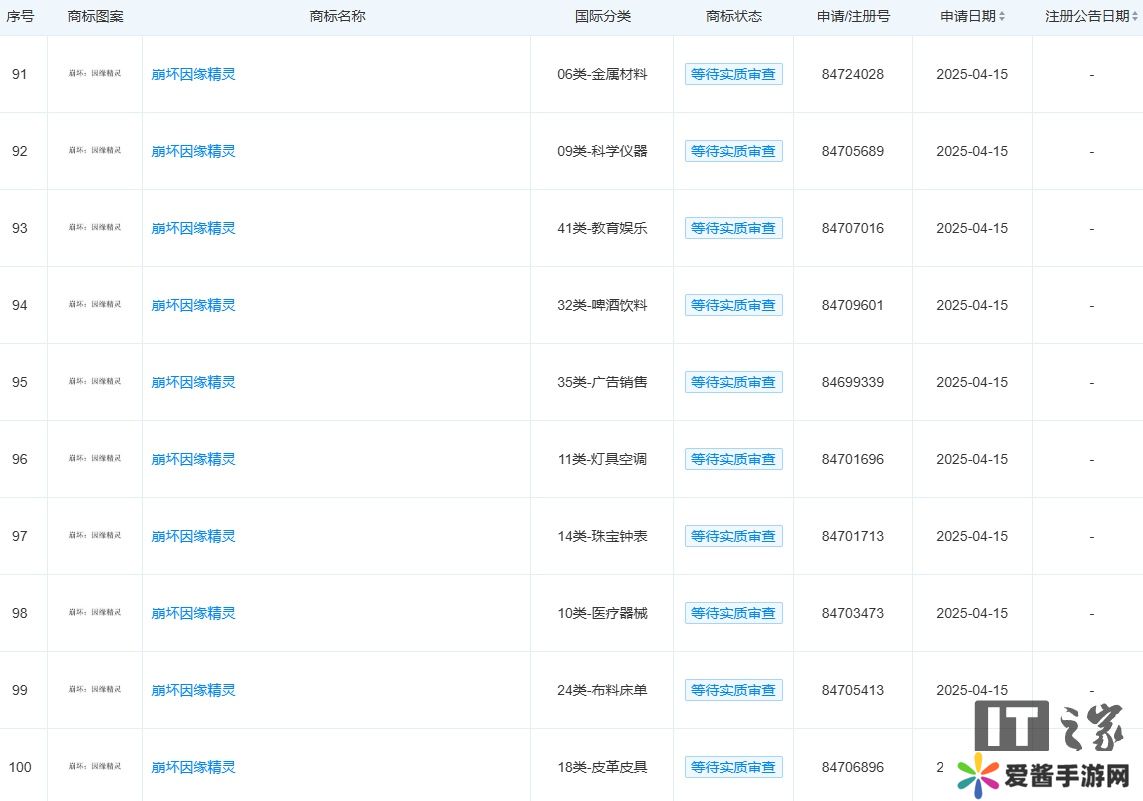Click trademark image in row 97
1143x801 pixels.
point(95,536)
